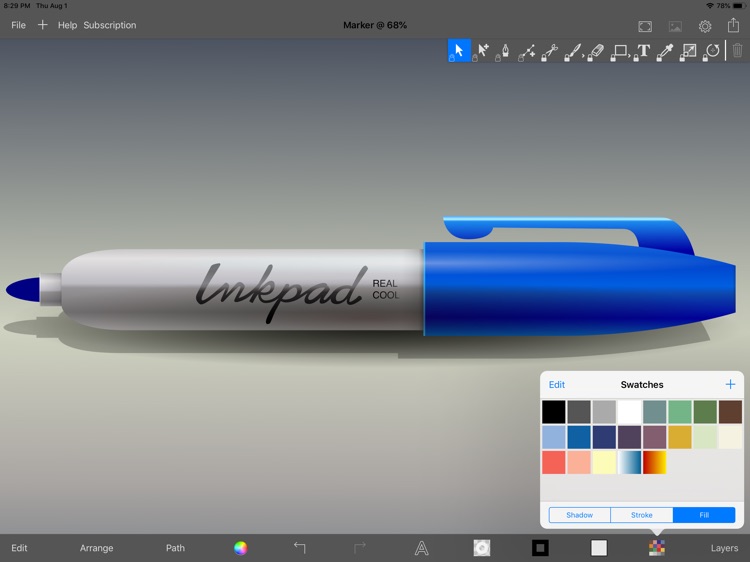Open the Help menu
The image size is (750, 562).
(67, 25)
